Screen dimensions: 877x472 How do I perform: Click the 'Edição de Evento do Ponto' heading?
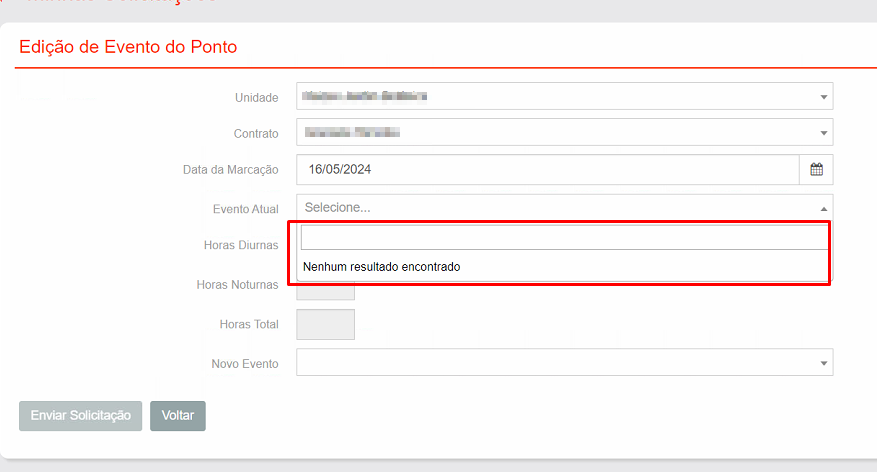(128, 47)
